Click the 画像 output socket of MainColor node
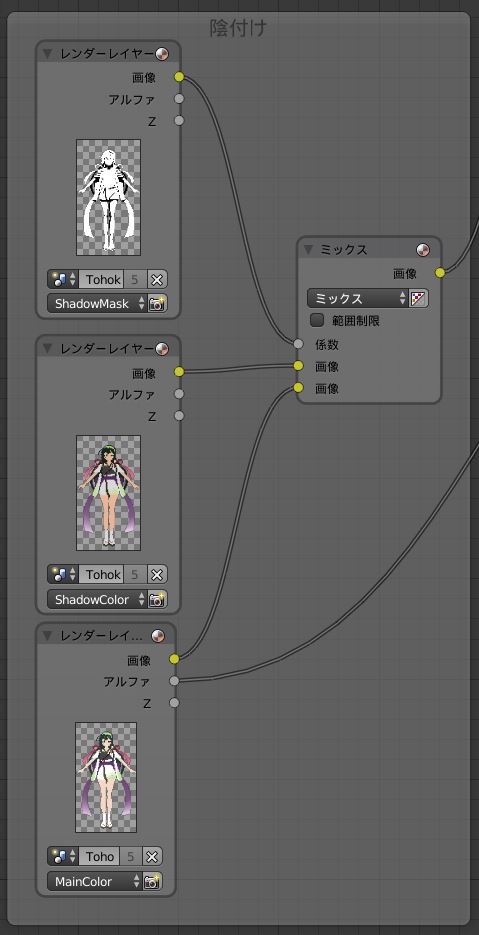Viewport: 479px width, 935px height. click(174, 659)
